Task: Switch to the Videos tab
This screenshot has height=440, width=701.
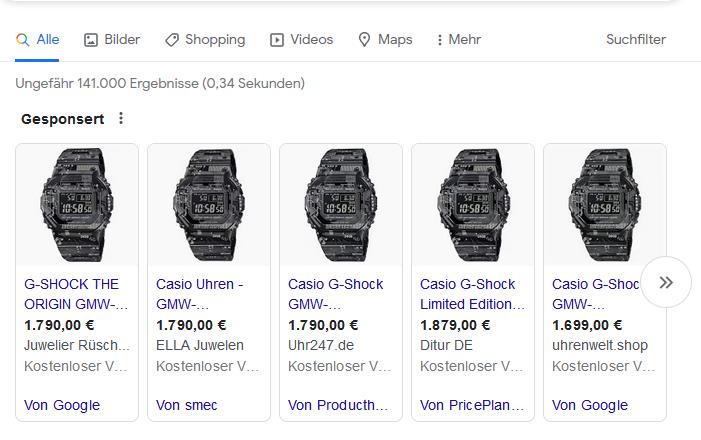Action: pos(301,40)
